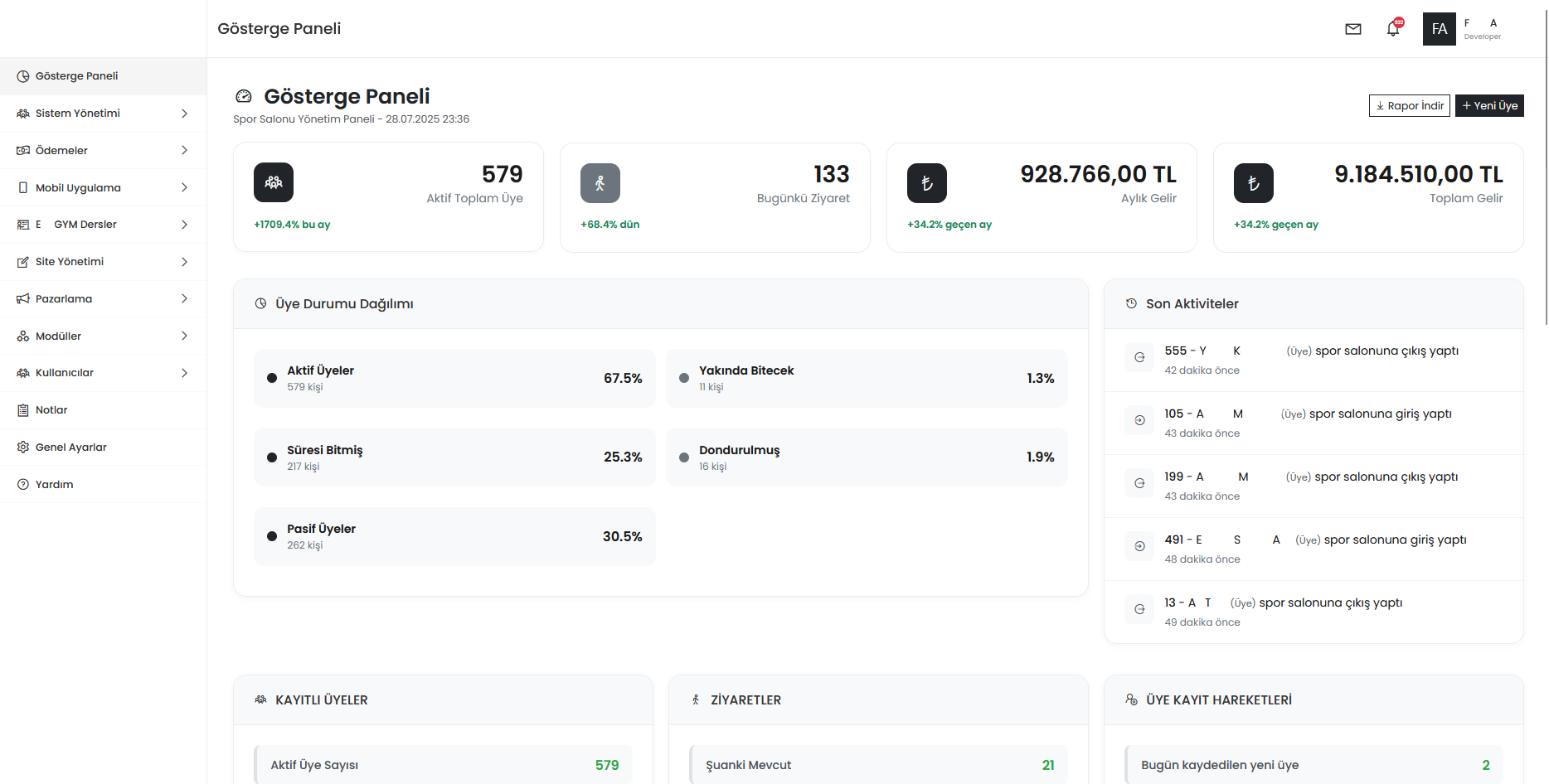Screen dimensions: 1549x784
Task: Click 9.184.510,00 TL total revenue value
Action: pos(1419,174)
